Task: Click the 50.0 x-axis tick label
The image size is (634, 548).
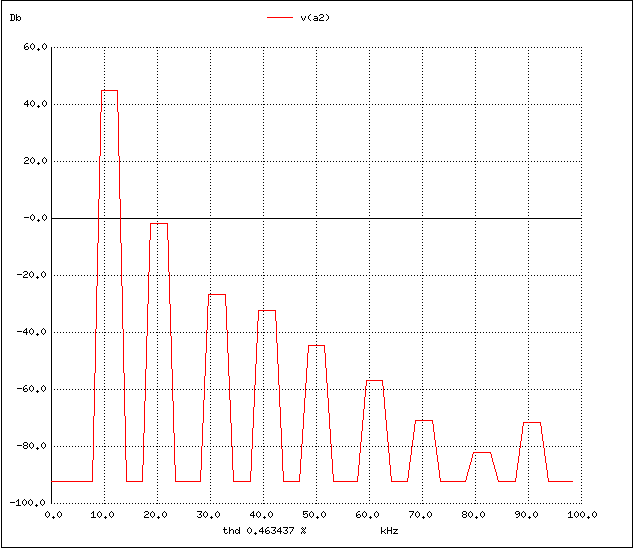Action: click(316, 515)
